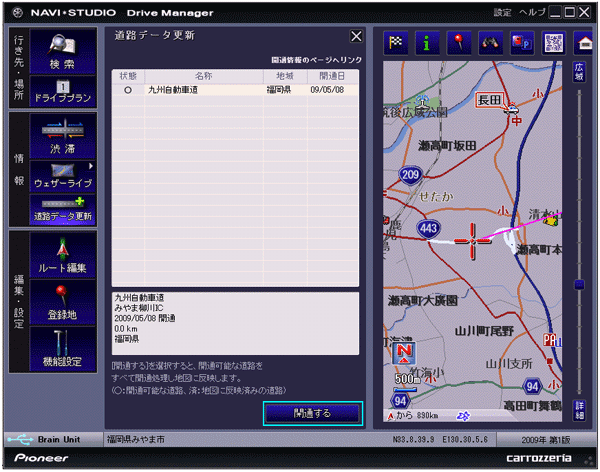Open the ヘルプ menu

click(532, 13)
